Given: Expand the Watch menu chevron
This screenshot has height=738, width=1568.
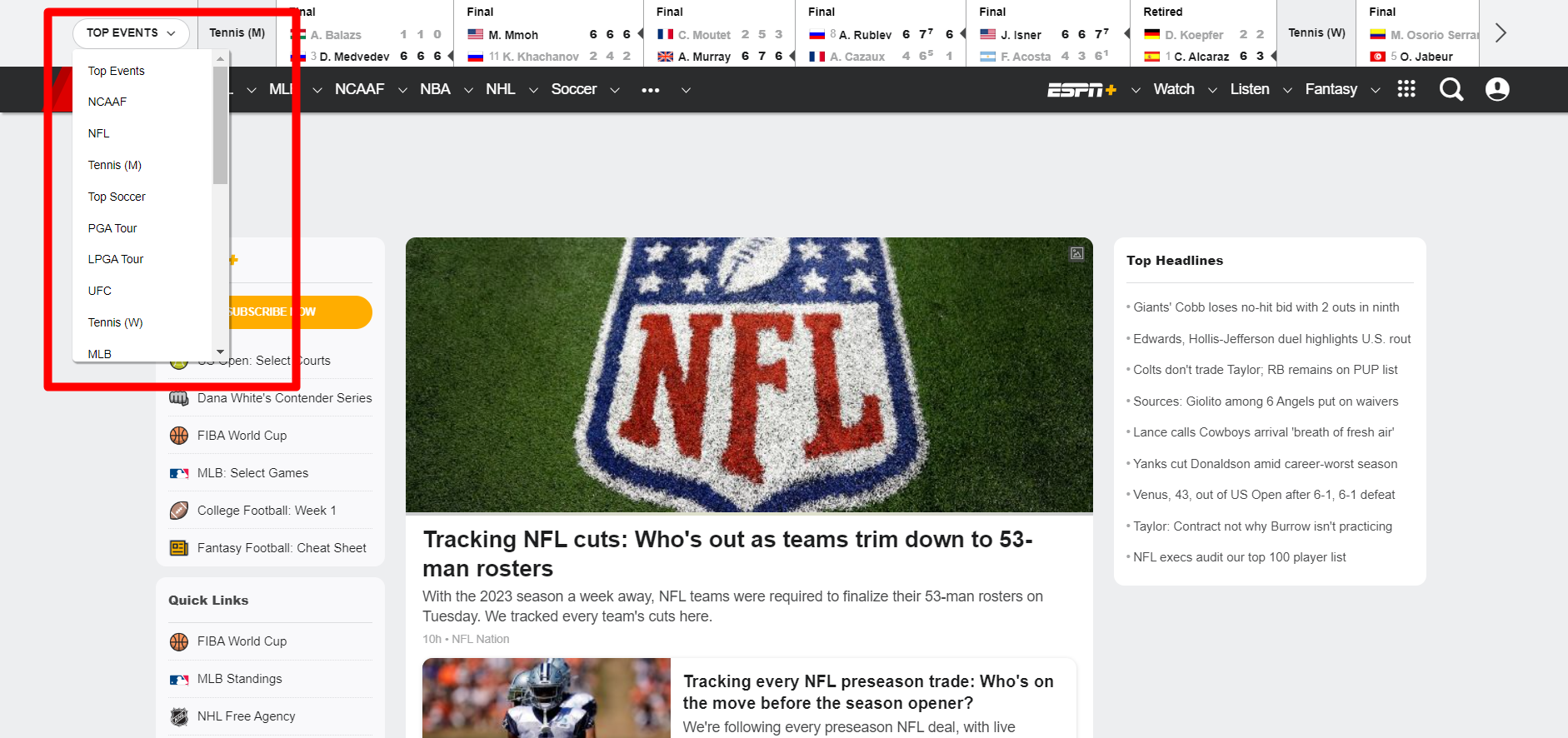Looking at the screenshot, I should pyautogui.click(x=1212, y=90).
